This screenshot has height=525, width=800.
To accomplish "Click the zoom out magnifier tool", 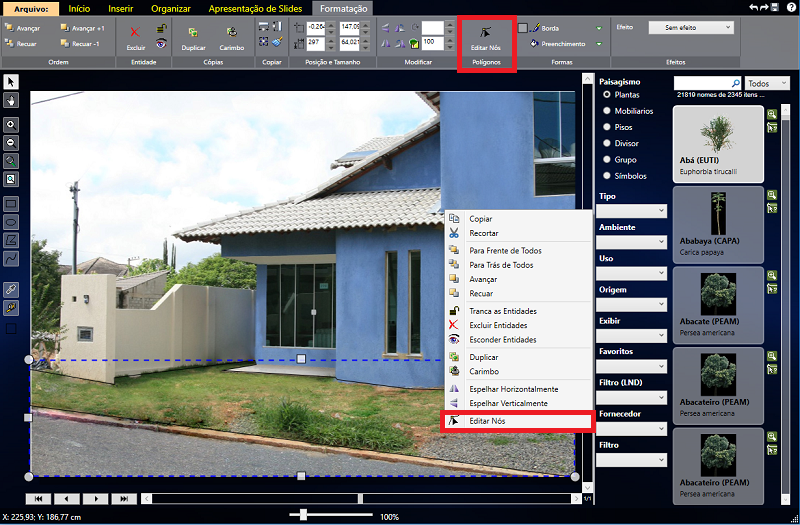I will 11,142.
